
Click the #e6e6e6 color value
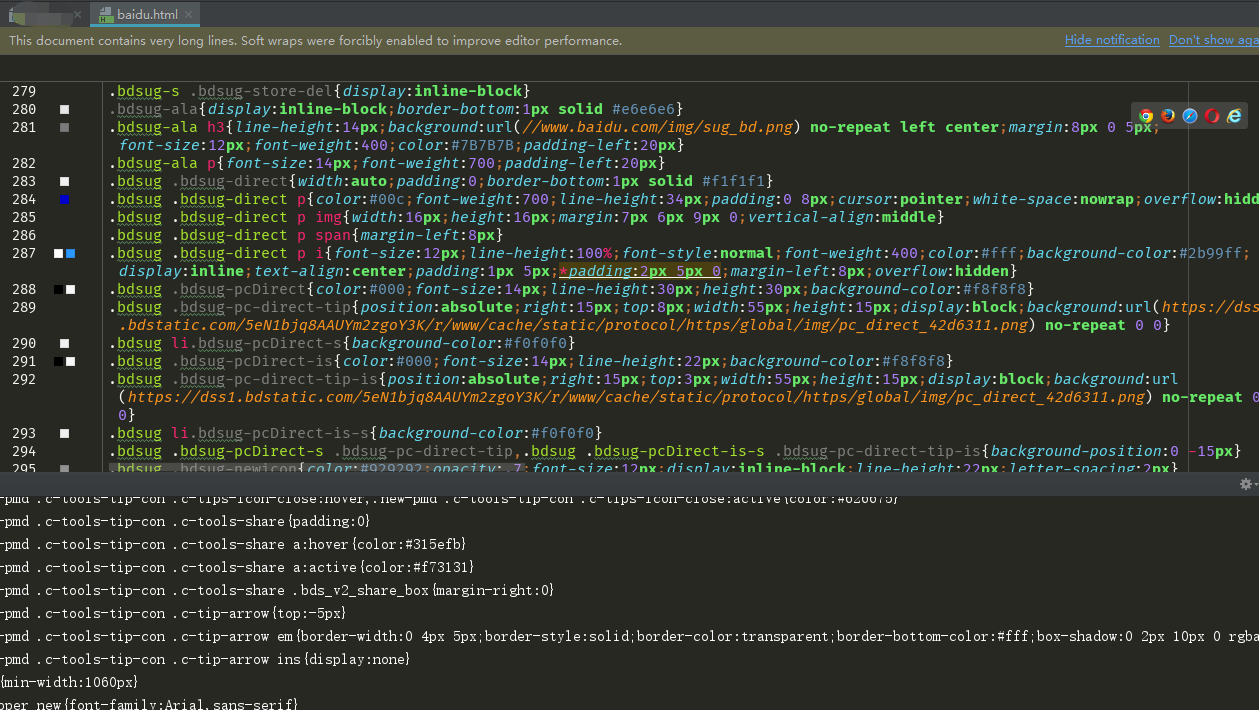click(644, 109)
